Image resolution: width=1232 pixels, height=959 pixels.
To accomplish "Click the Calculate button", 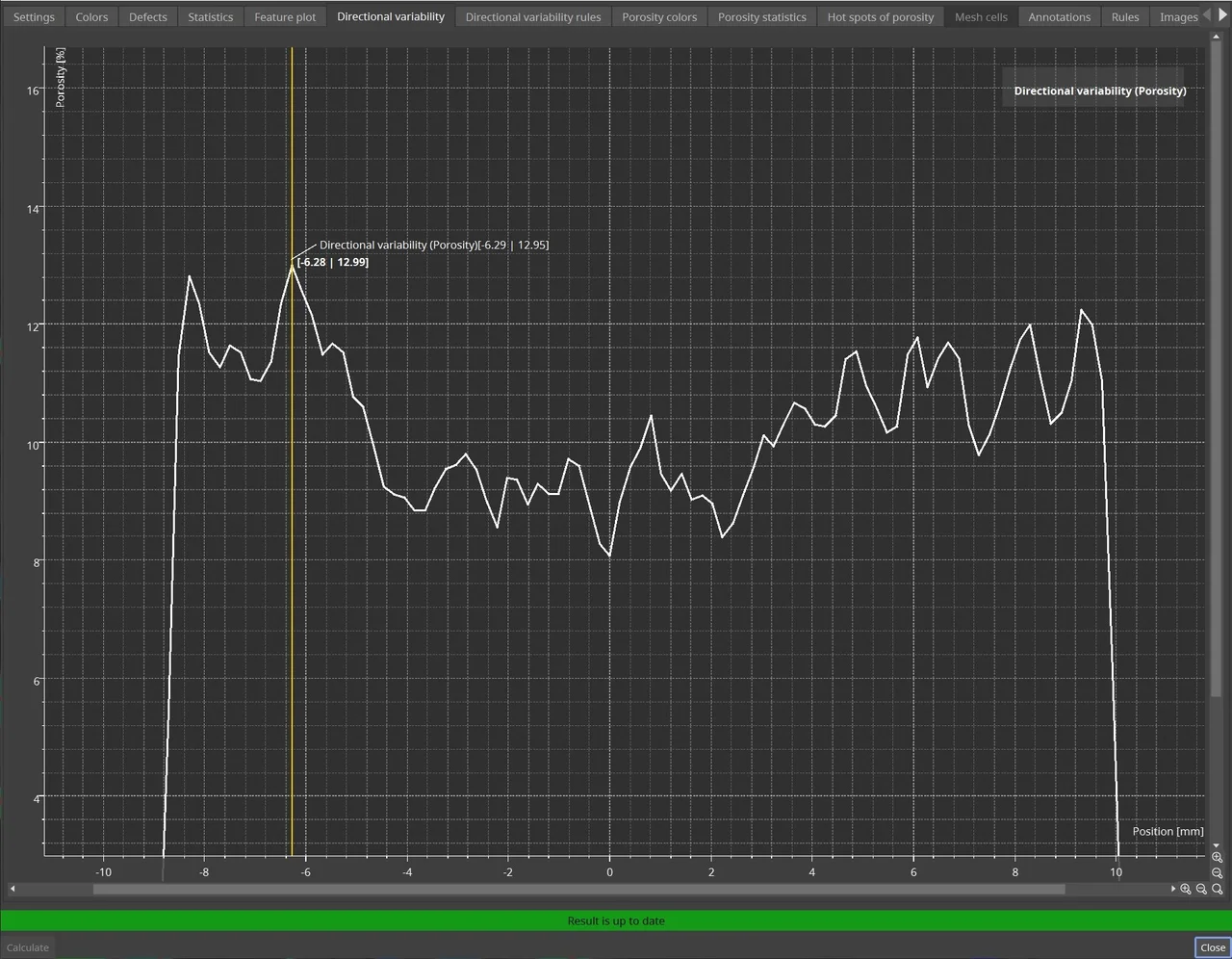I will [28, 947].
